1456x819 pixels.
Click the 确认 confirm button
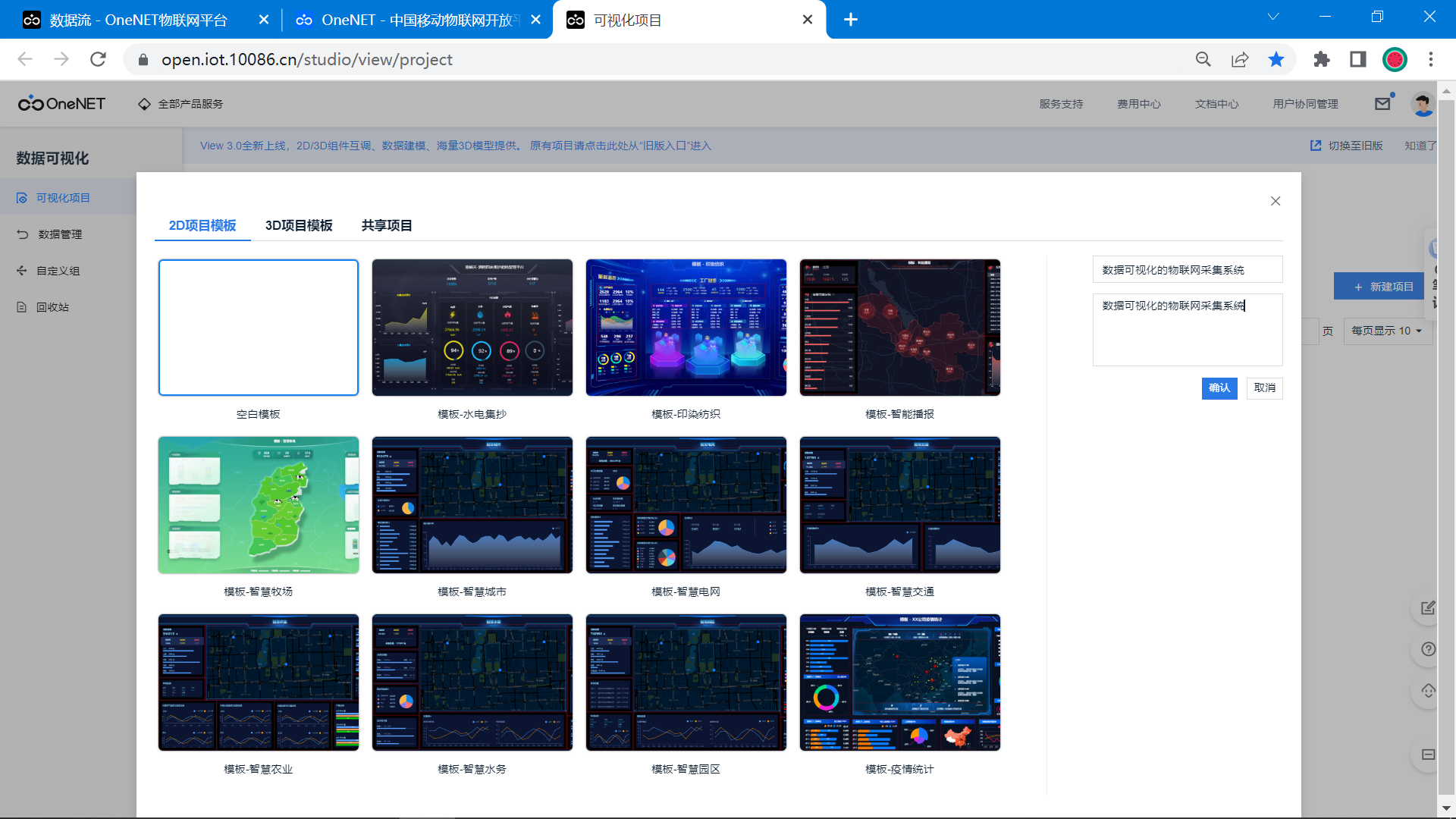pos(1219,388)
